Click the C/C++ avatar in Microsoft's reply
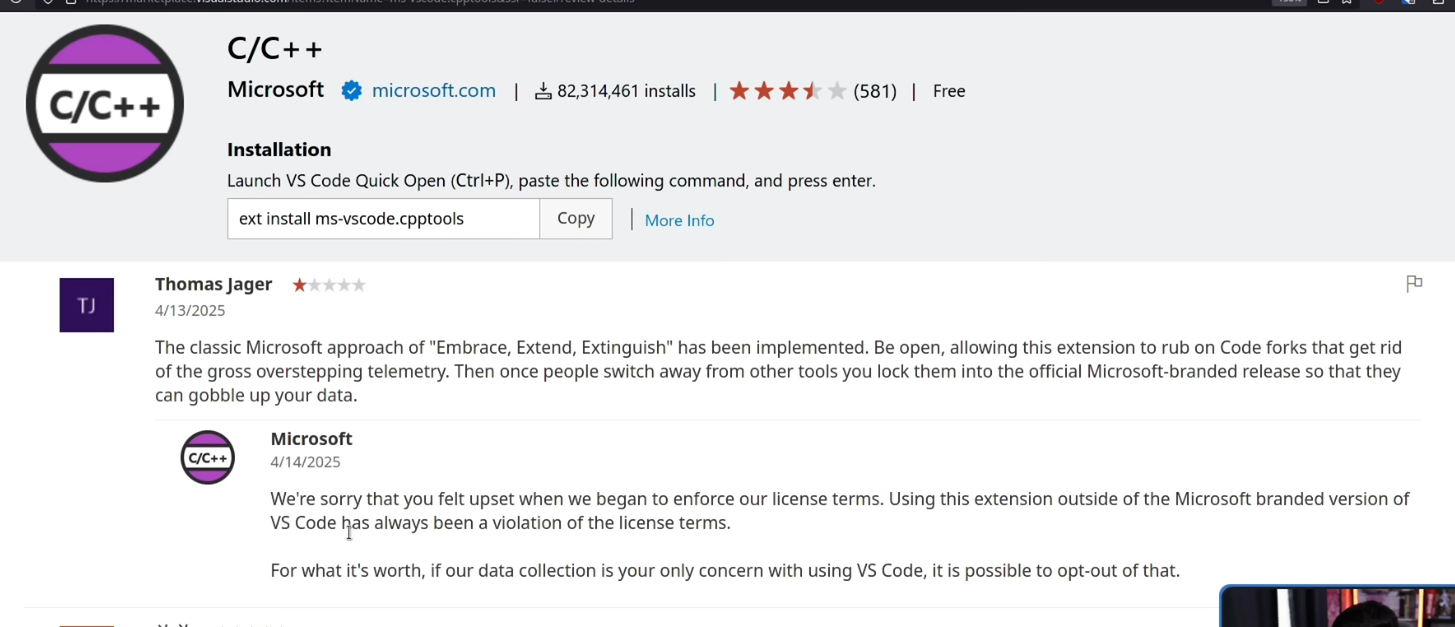The width and height of the screenshot is (1455, 627). (208, 457)
